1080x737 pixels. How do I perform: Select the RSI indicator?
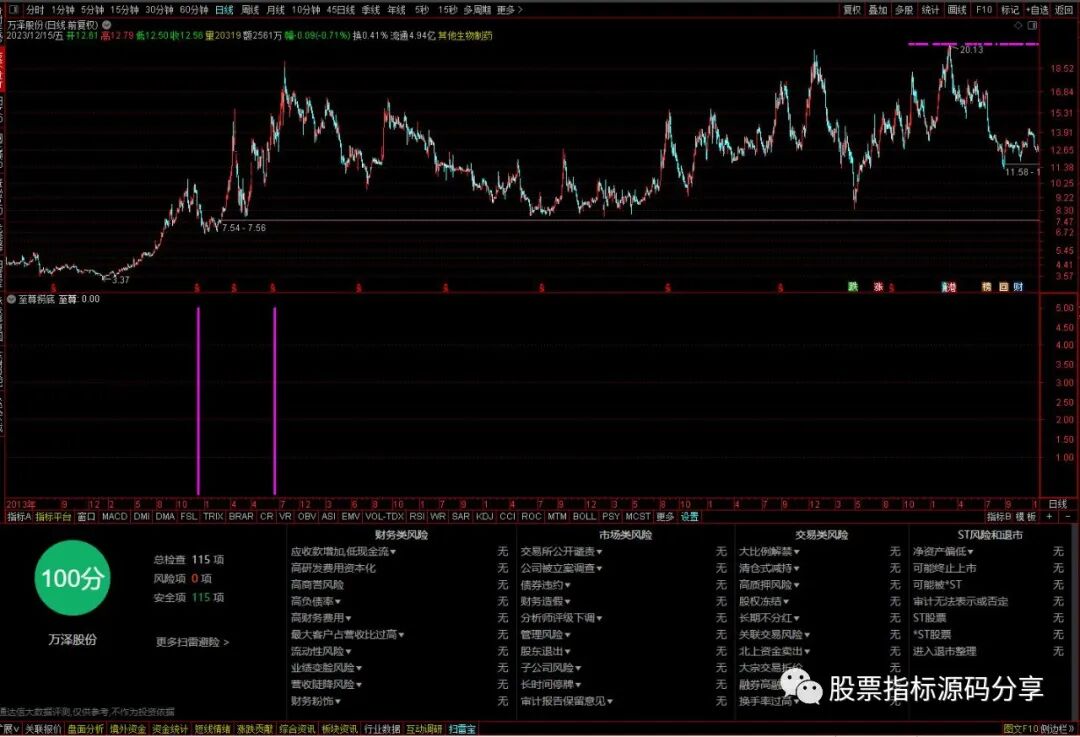[417, 516]
